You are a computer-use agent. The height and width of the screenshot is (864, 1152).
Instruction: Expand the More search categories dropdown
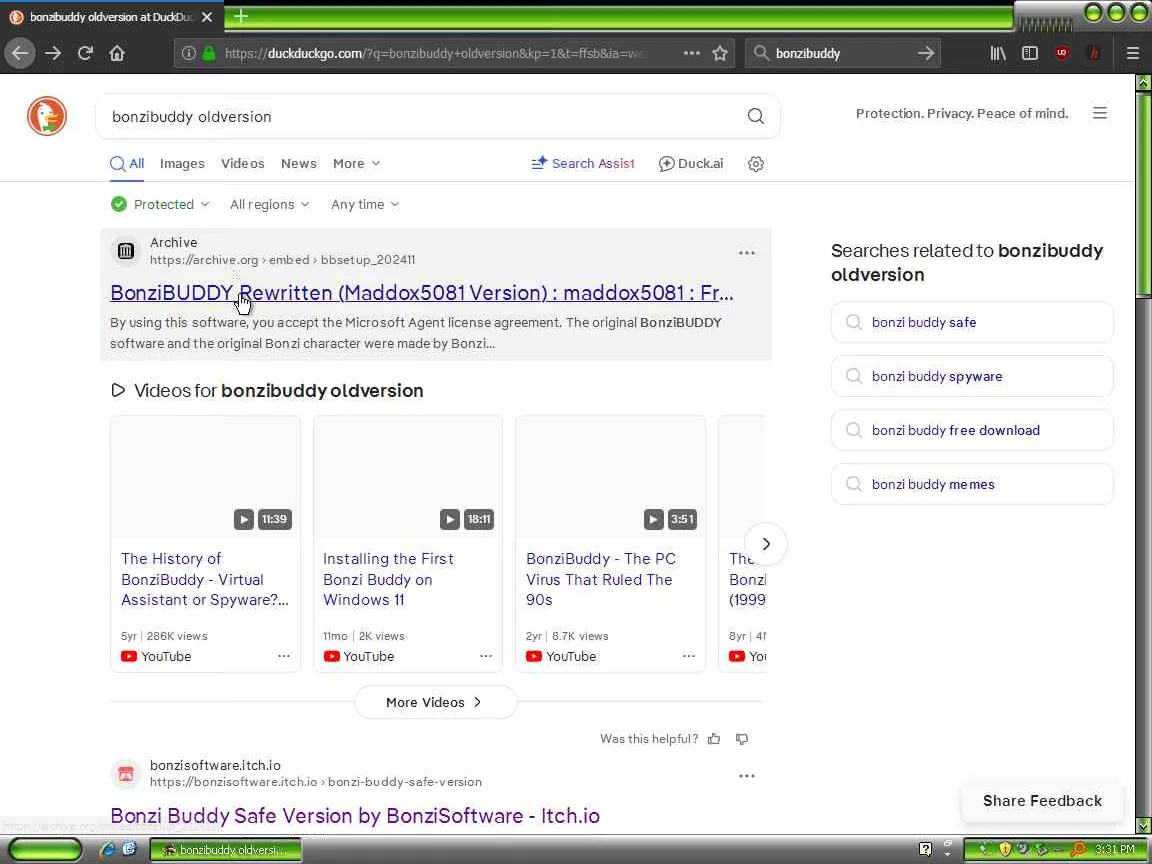point(356,163)
